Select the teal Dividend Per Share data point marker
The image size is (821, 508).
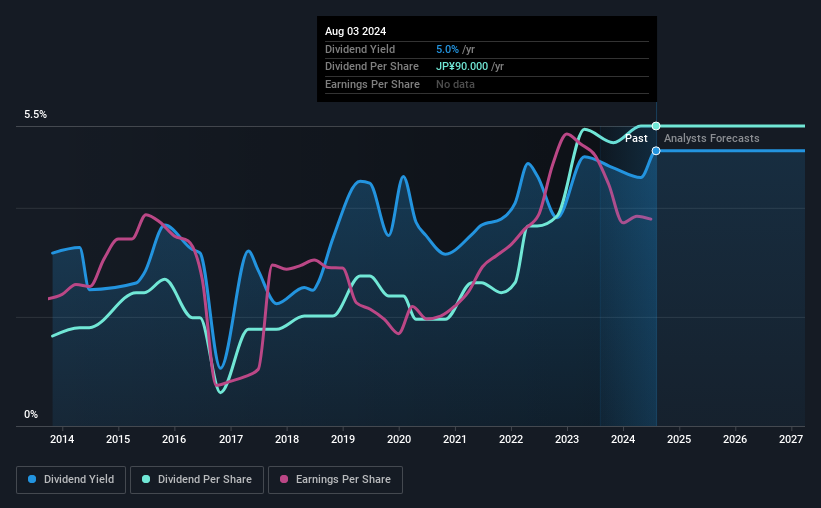(656, 126)
